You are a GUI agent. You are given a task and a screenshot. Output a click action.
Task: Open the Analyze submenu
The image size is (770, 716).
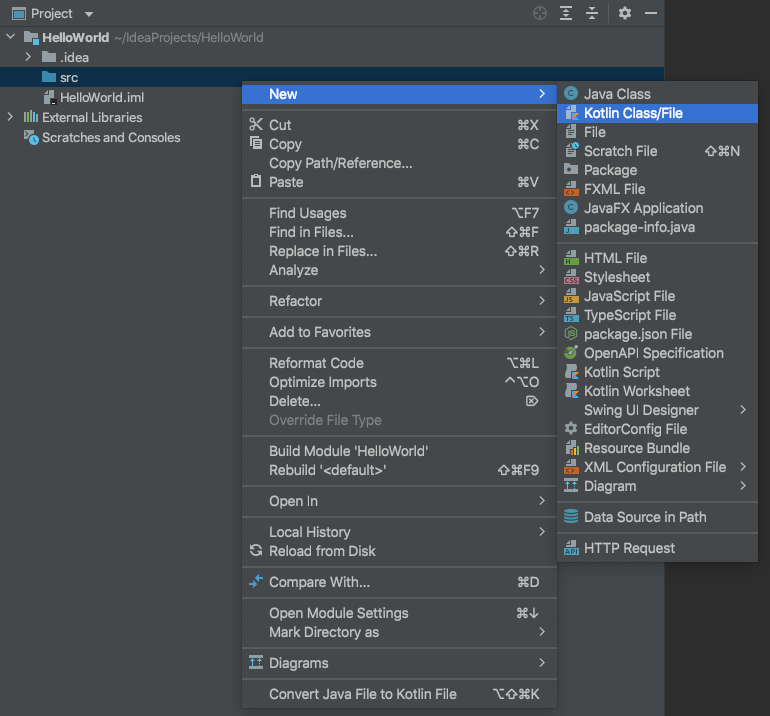click(399, 270)
